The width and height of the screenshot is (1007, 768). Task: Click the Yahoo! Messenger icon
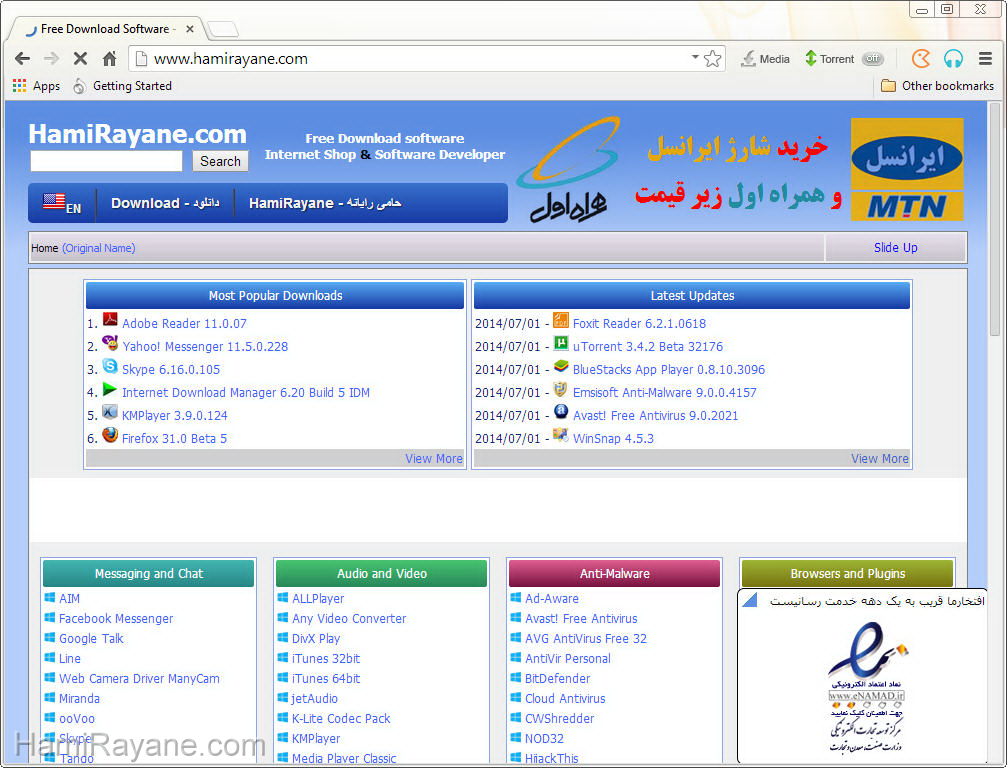[110, 343]
